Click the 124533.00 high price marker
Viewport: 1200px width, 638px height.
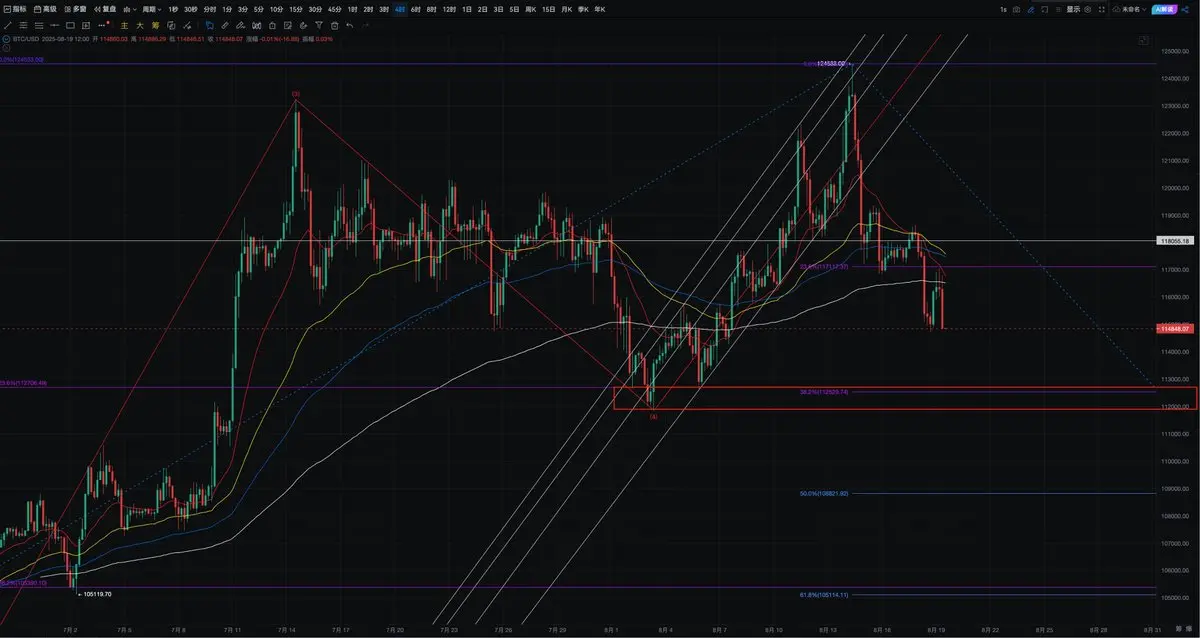[x=832, y=63]
